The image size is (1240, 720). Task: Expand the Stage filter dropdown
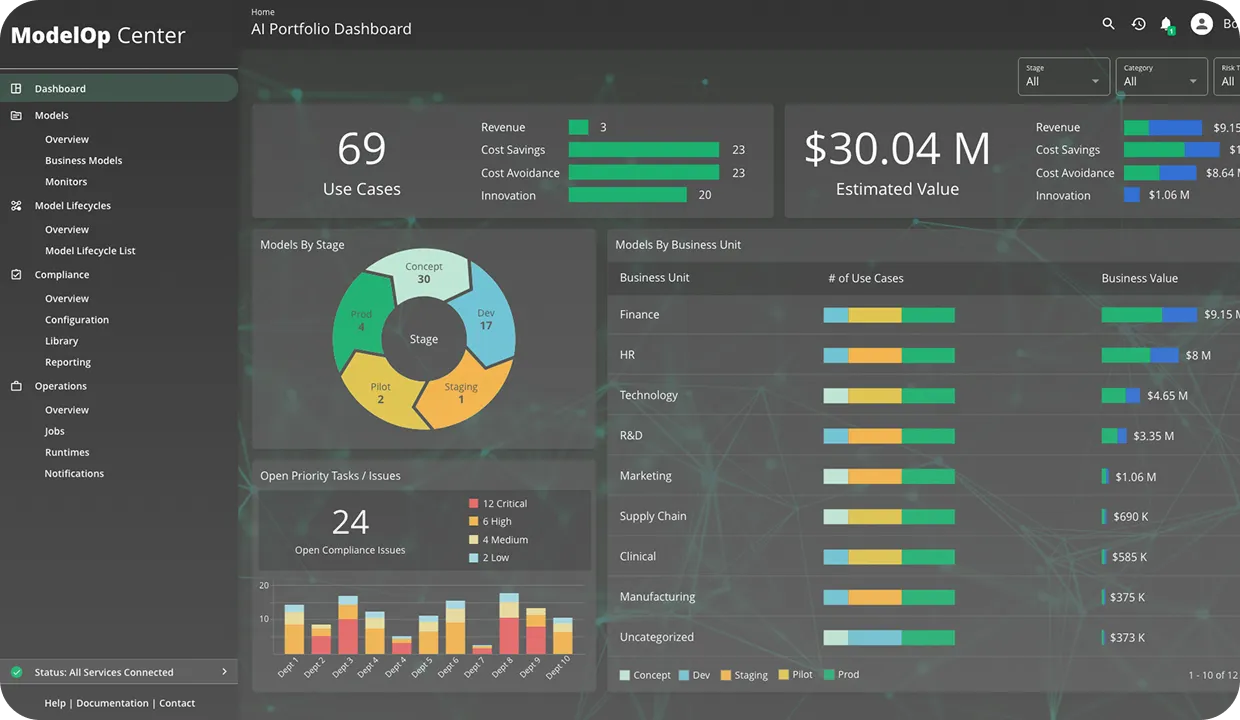(x=1062, y=76)
